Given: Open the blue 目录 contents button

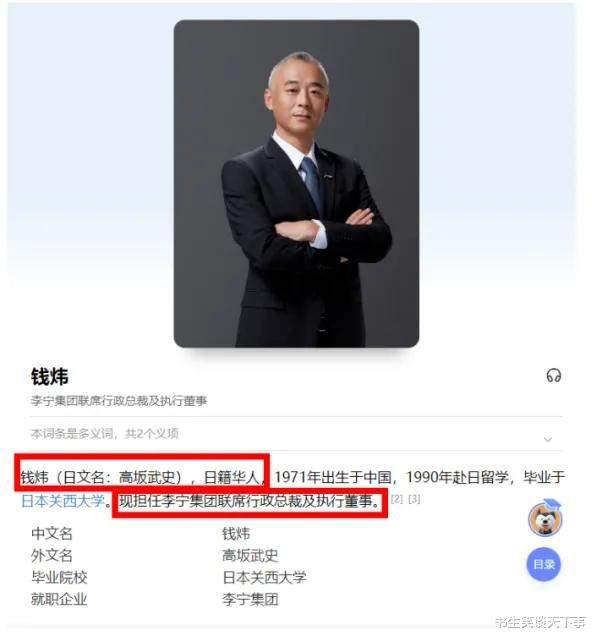Looking at the screenshot, I should pos(544,564).
